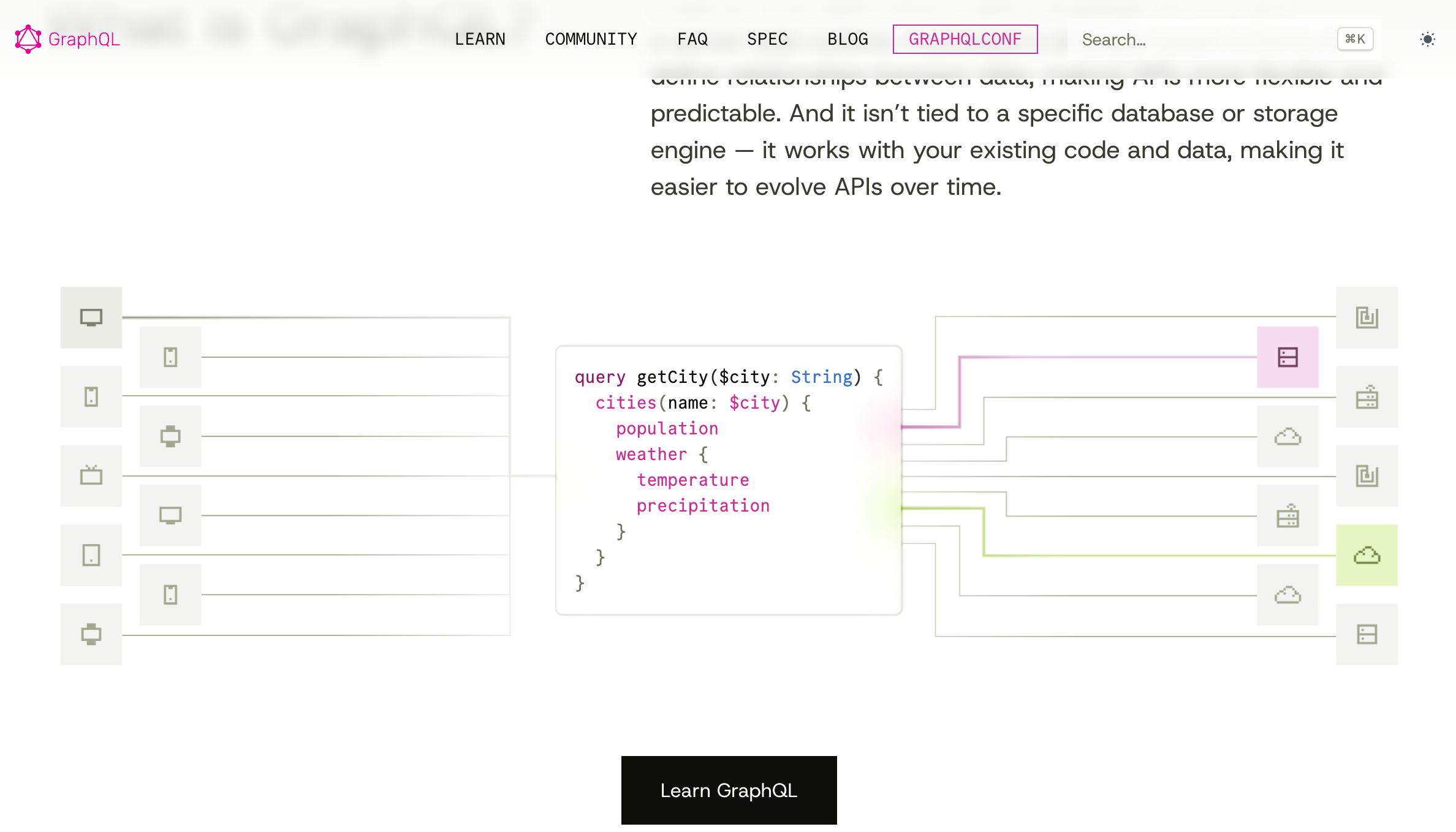Click the GraphQLConf outlined button
Viewport: 1456px width, 832px height.
[x=965, y=39]
